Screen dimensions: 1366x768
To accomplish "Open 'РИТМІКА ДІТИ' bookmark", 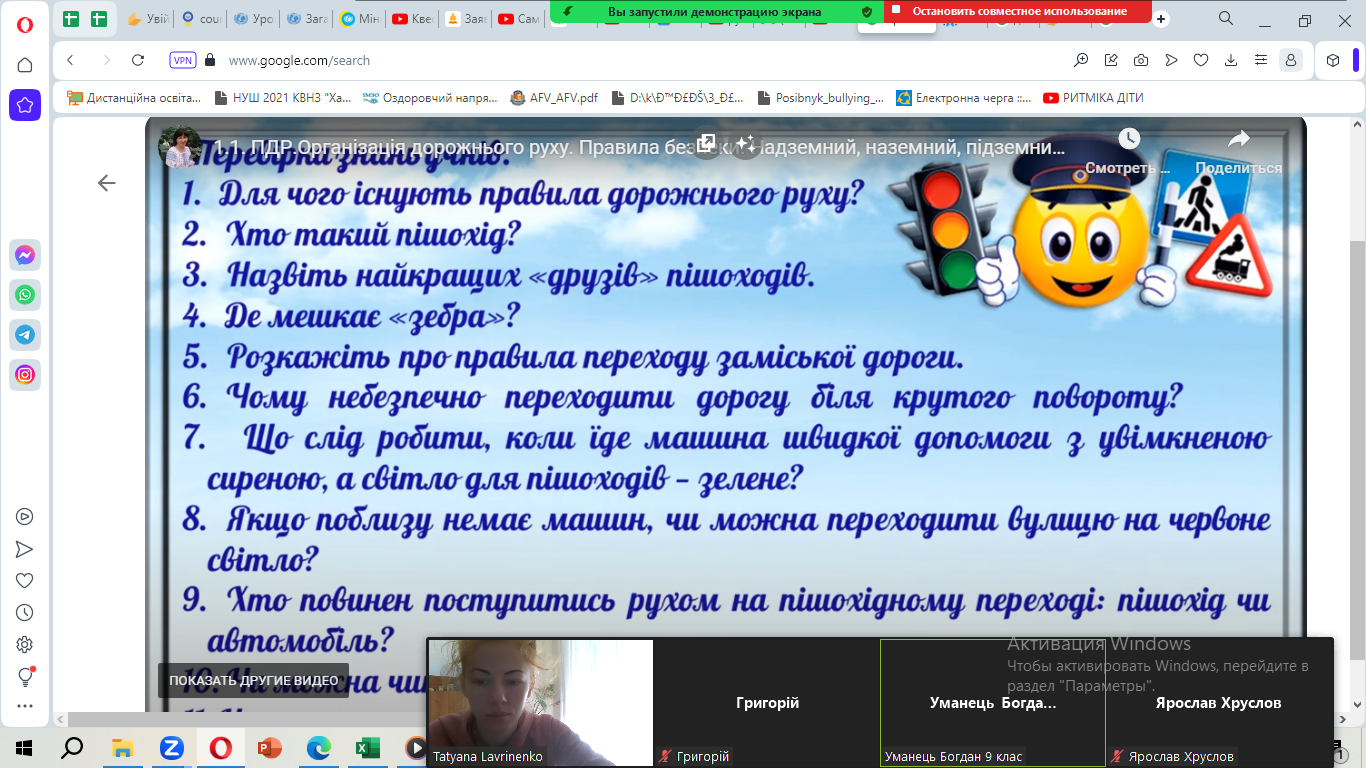I will coord(1092,98).
